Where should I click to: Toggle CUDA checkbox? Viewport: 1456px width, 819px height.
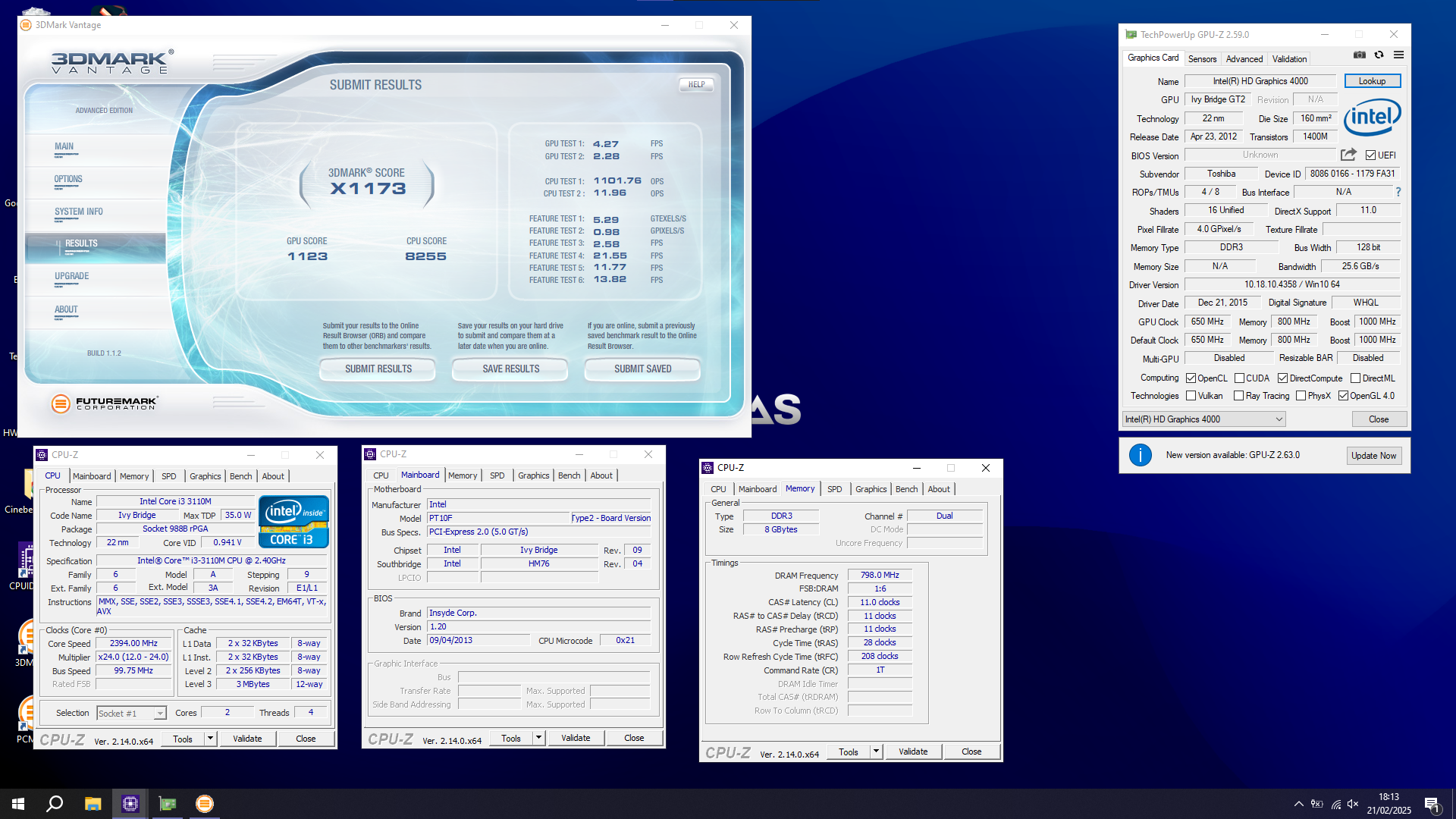click(x=1239, y=378)
